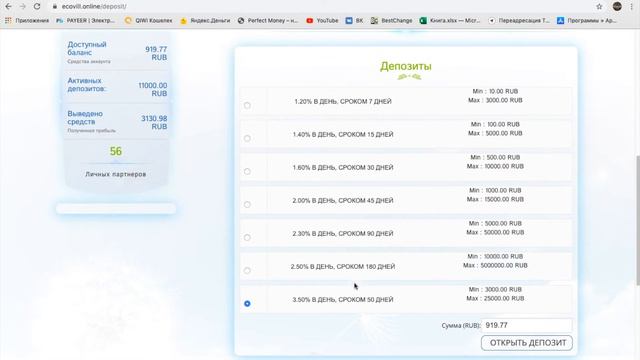Viewport: 640px width, 360px height.
Task: Select the 3.50% for 50 days plan
Action: click(247, 304)
